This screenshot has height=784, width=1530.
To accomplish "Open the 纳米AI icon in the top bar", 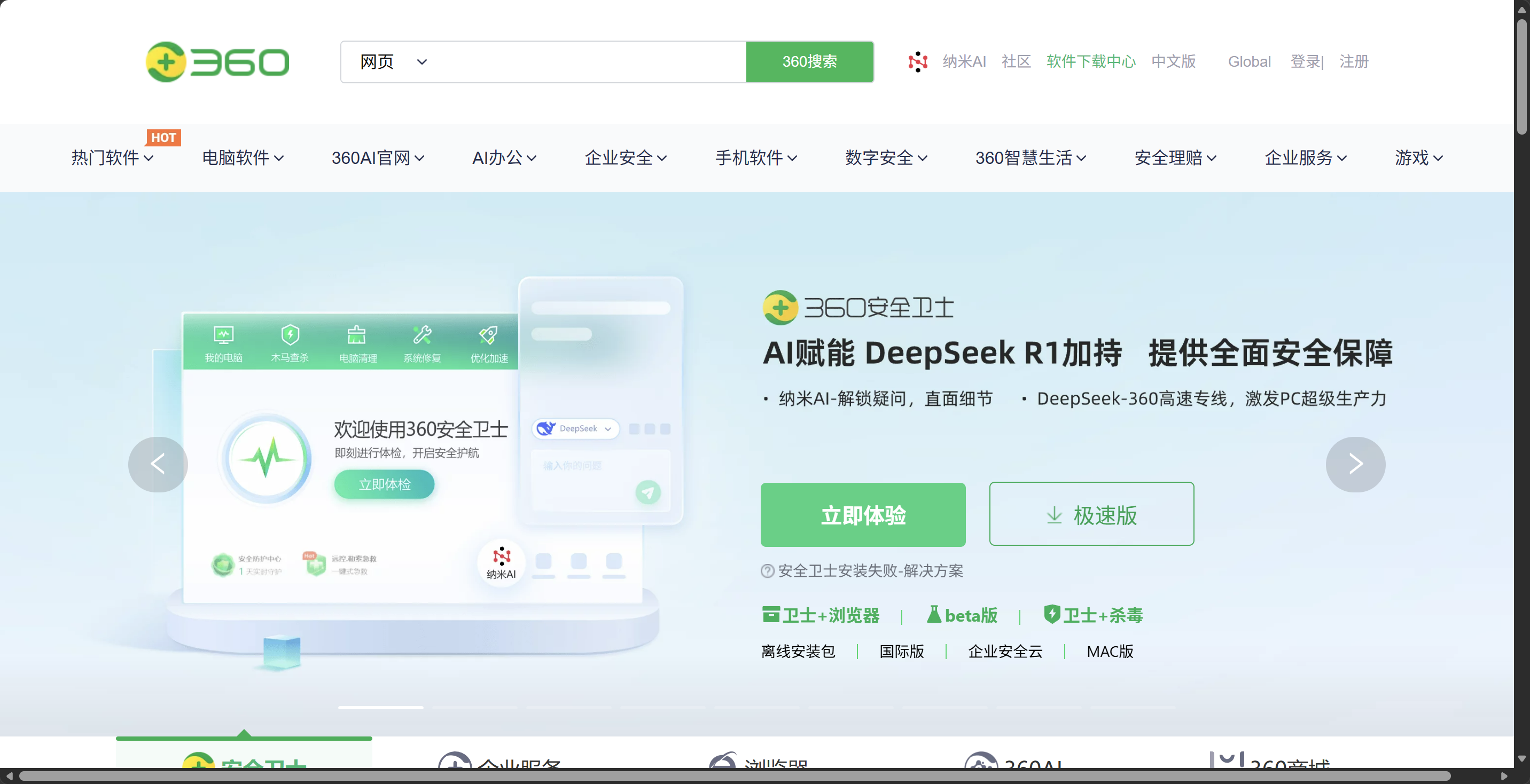I will [x=918, y=61].
